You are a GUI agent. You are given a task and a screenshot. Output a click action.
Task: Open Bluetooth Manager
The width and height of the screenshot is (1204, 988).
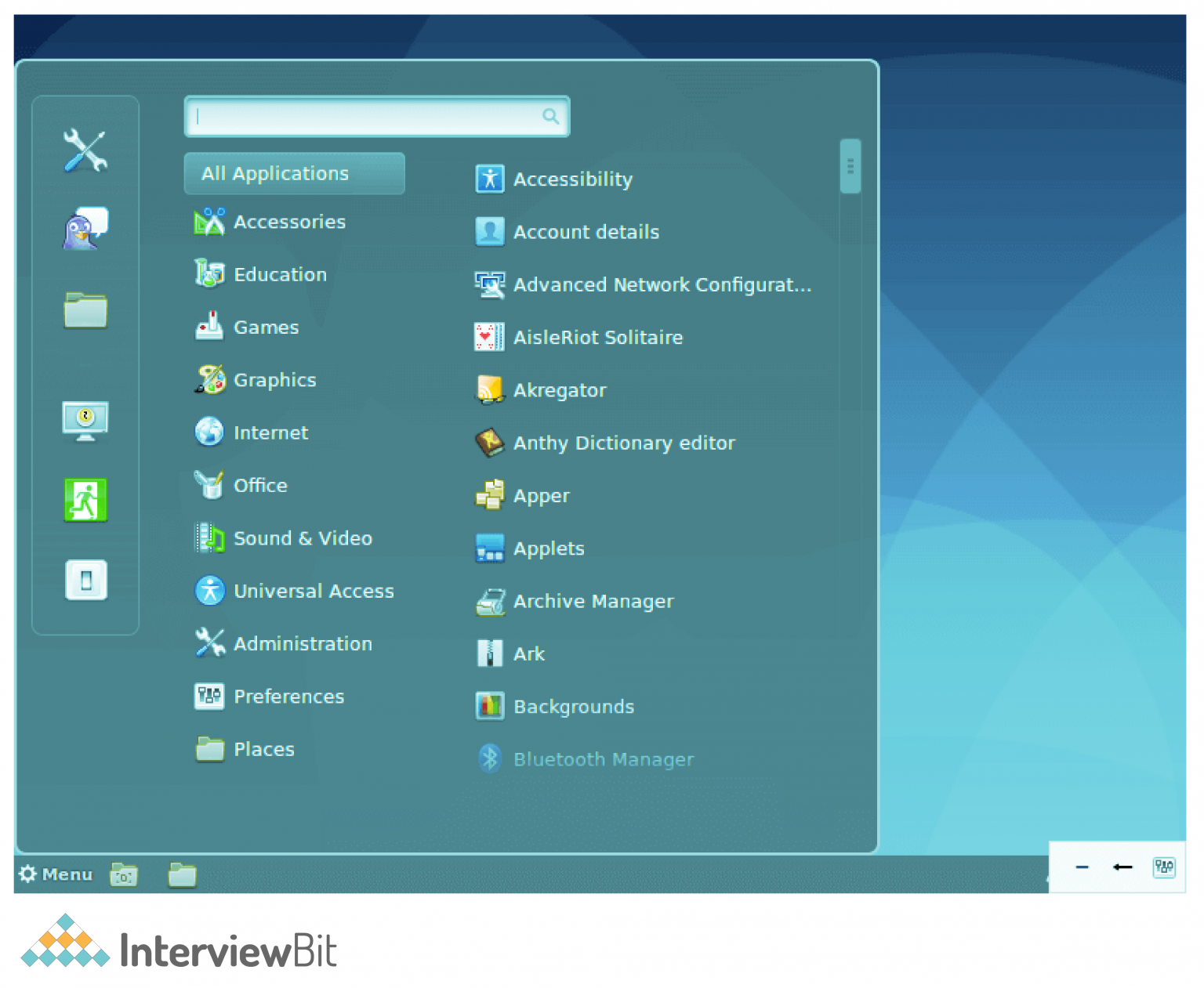click(604, 758)
